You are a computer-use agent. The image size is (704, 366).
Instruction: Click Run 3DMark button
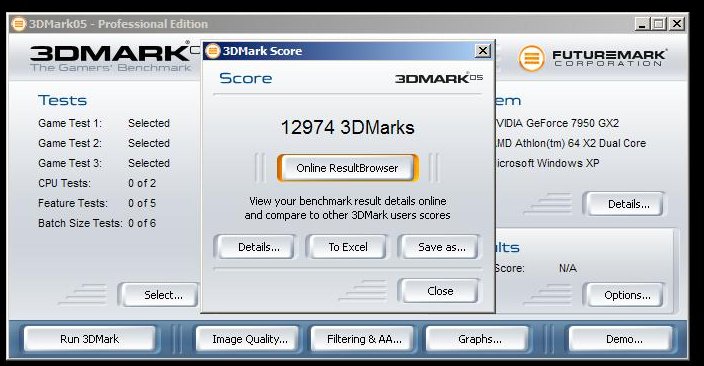coord(90,339)
